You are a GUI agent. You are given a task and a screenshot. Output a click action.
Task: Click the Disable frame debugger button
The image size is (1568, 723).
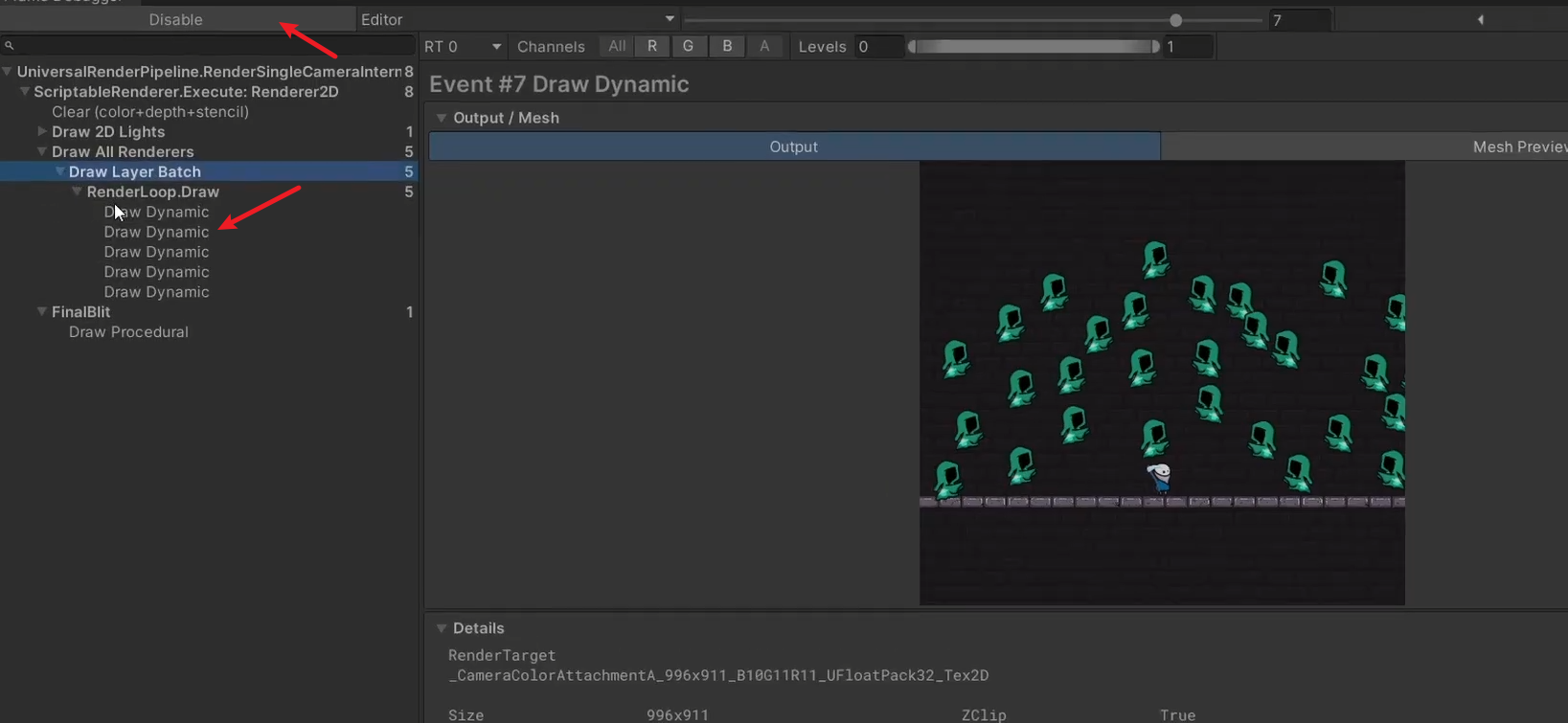(x=175, y=19)
